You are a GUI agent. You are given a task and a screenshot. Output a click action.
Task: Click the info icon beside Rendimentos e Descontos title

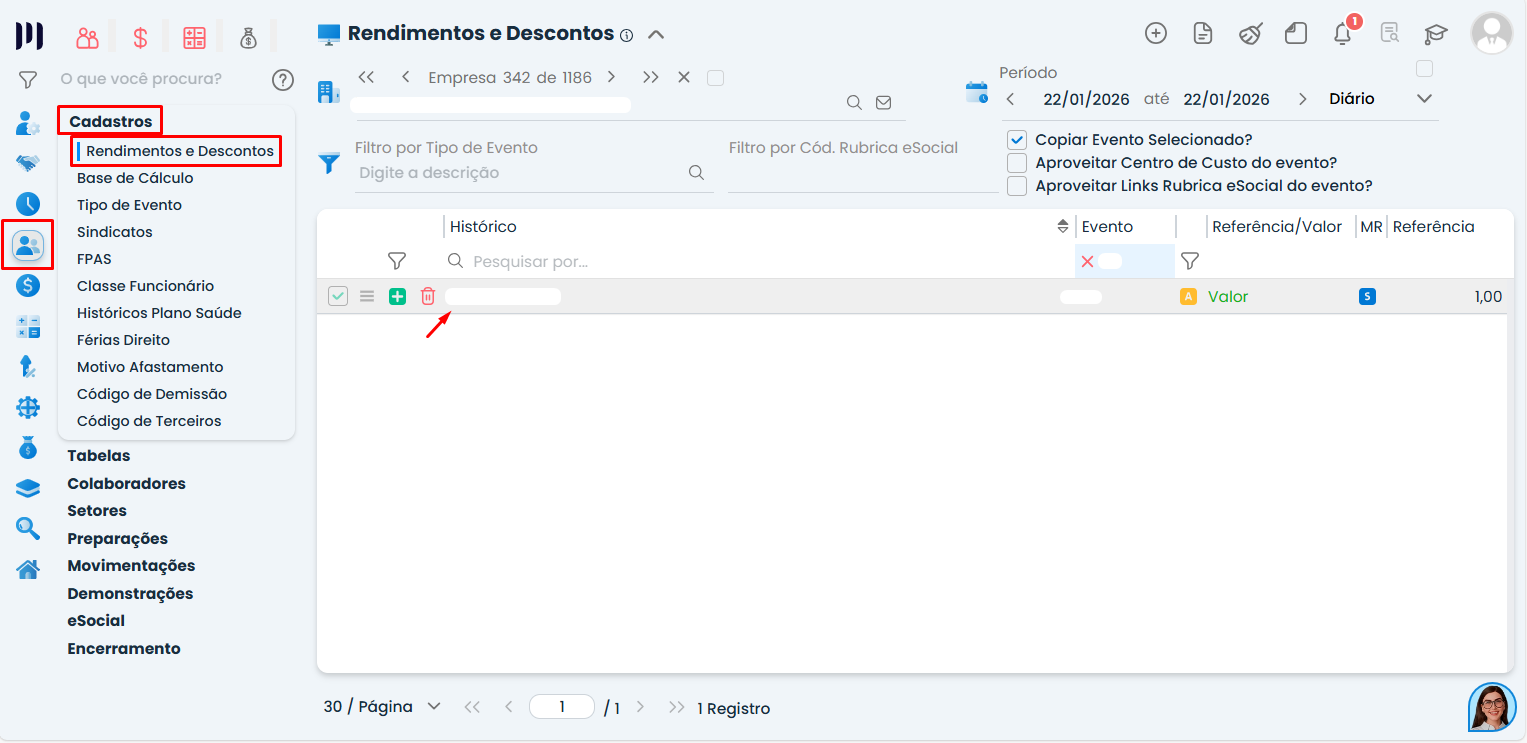click(627, 35)
